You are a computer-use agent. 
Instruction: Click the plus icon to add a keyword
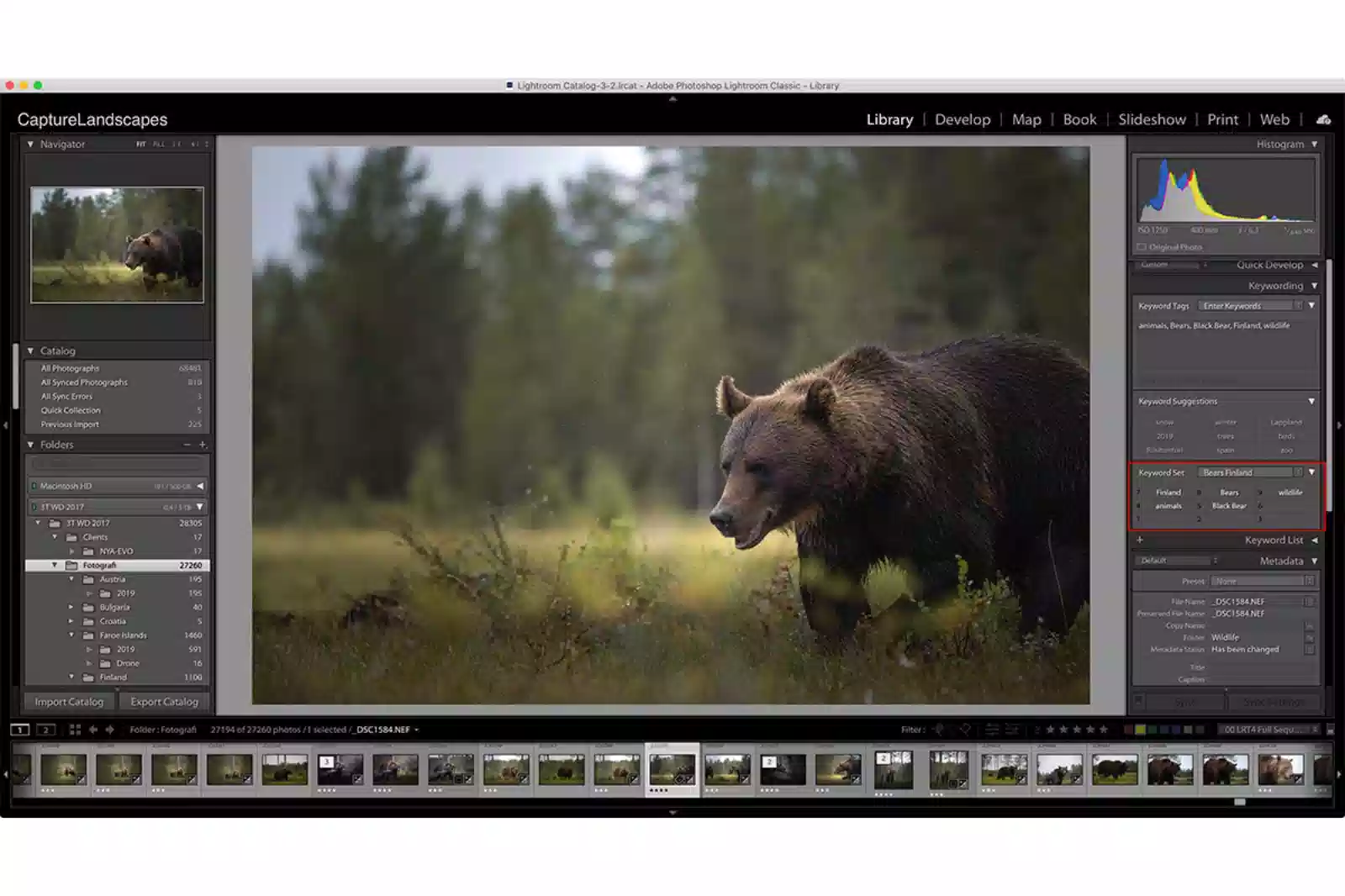[1140, 540]
